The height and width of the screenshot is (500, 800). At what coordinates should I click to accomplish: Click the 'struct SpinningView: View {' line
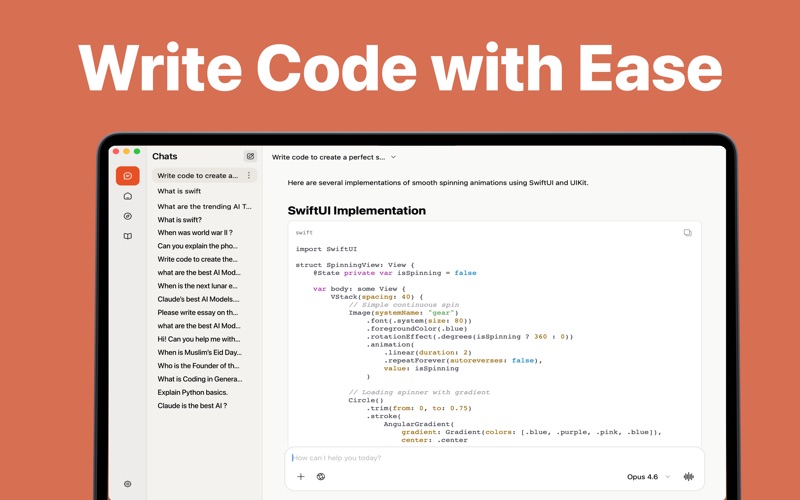pyautogui.click(x=355, y=265)
